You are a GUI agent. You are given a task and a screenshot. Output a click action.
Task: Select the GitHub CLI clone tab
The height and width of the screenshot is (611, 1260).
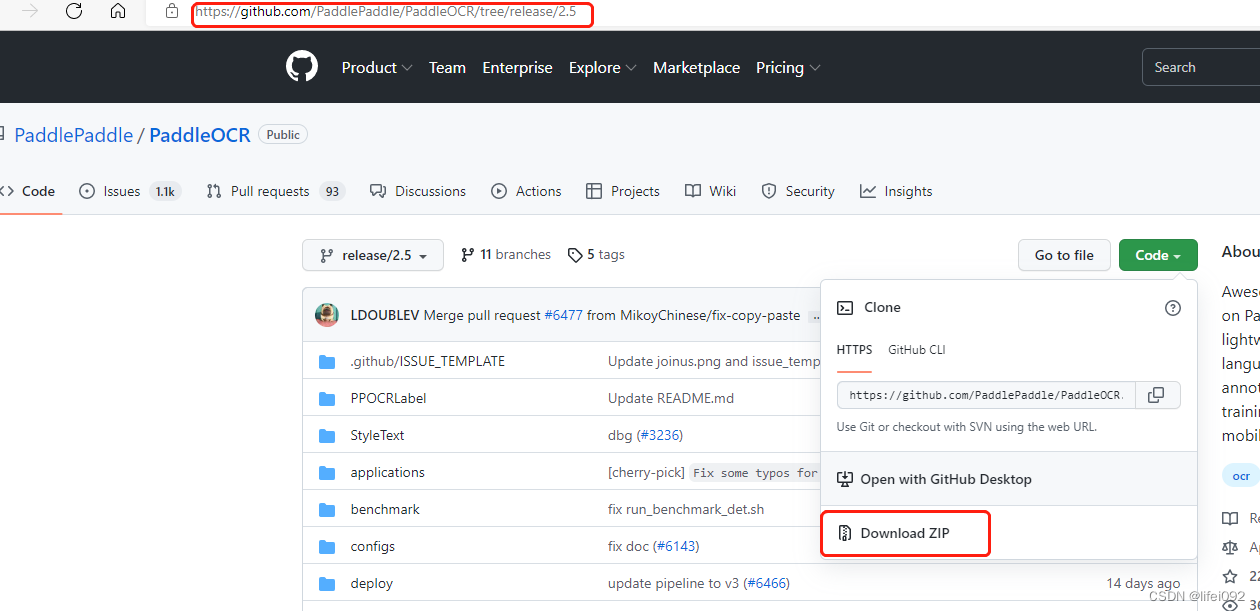pyautogui.click(x=917, y=350)
